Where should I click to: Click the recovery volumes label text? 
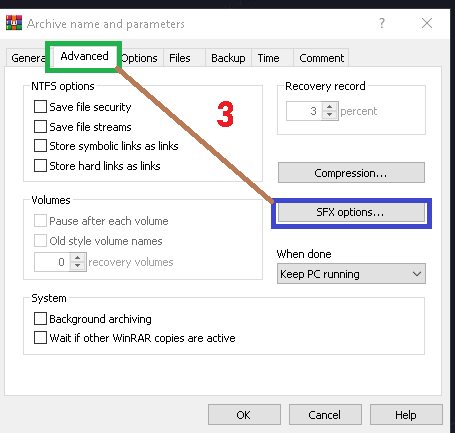pyautogui.click(x=131, y=262)
